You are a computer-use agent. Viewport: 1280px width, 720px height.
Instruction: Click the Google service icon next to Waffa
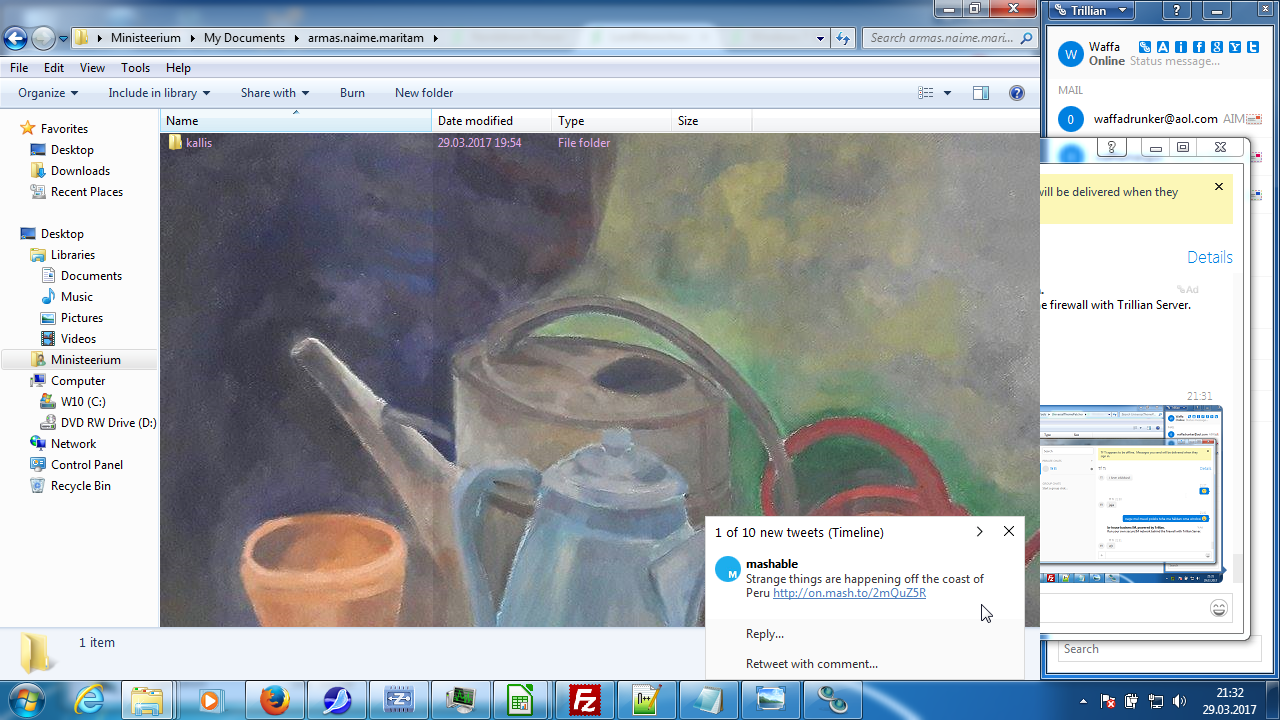click(1217, 47)
